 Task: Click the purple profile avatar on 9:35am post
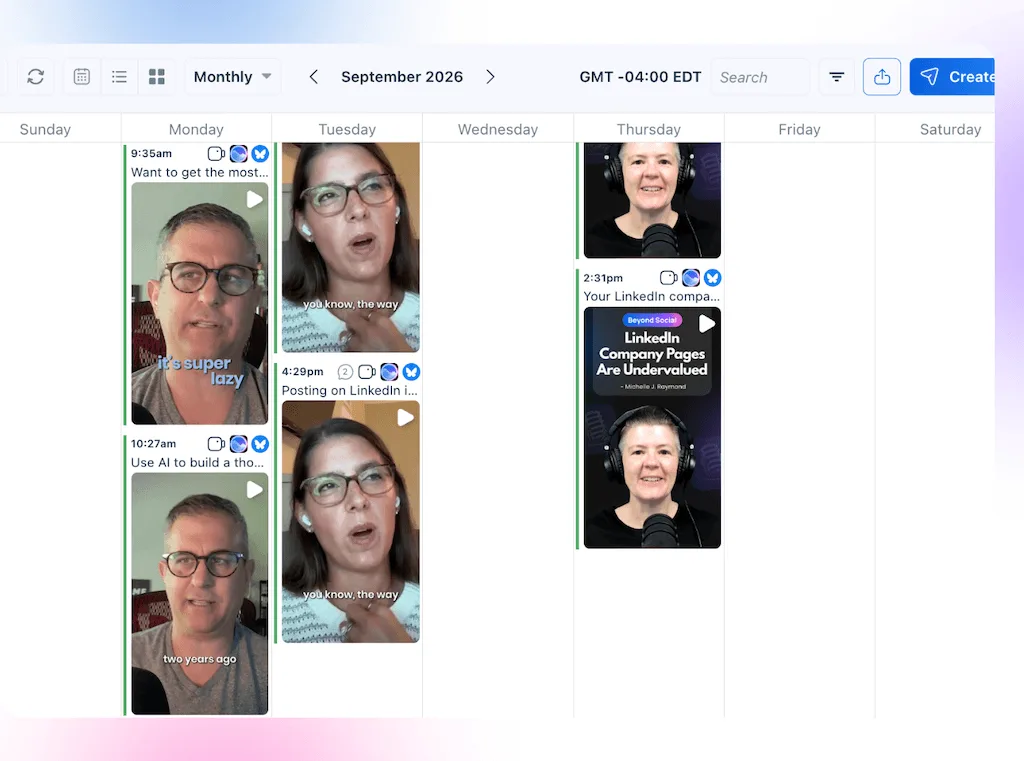point(239,154)
